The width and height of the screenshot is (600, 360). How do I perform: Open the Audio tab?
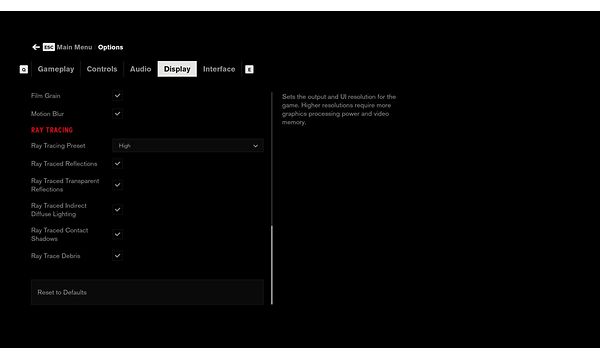[x=140, y=69]
